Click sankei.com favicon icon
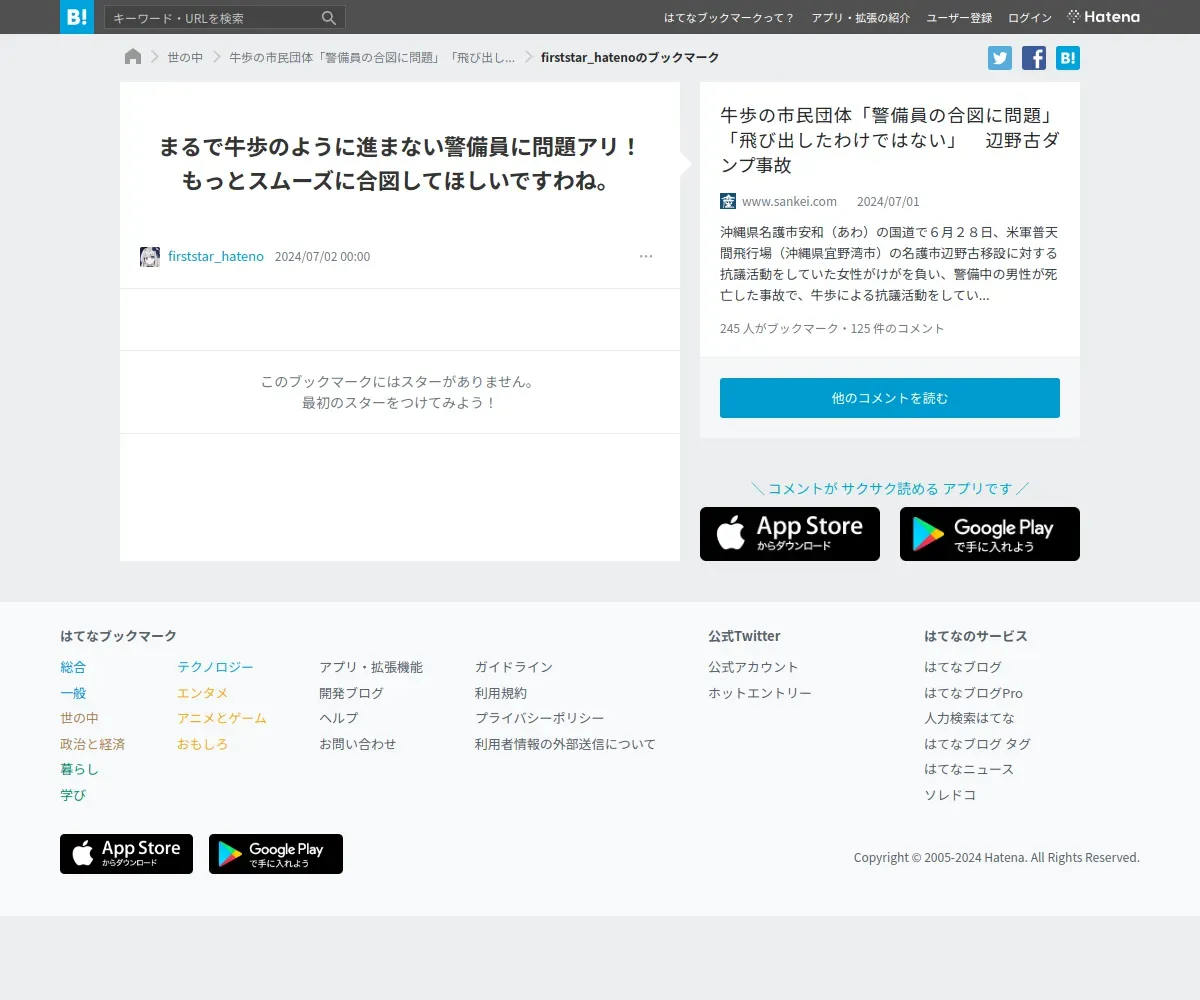Screen dimensions: 1200x1000 click(x=728, y=201)
